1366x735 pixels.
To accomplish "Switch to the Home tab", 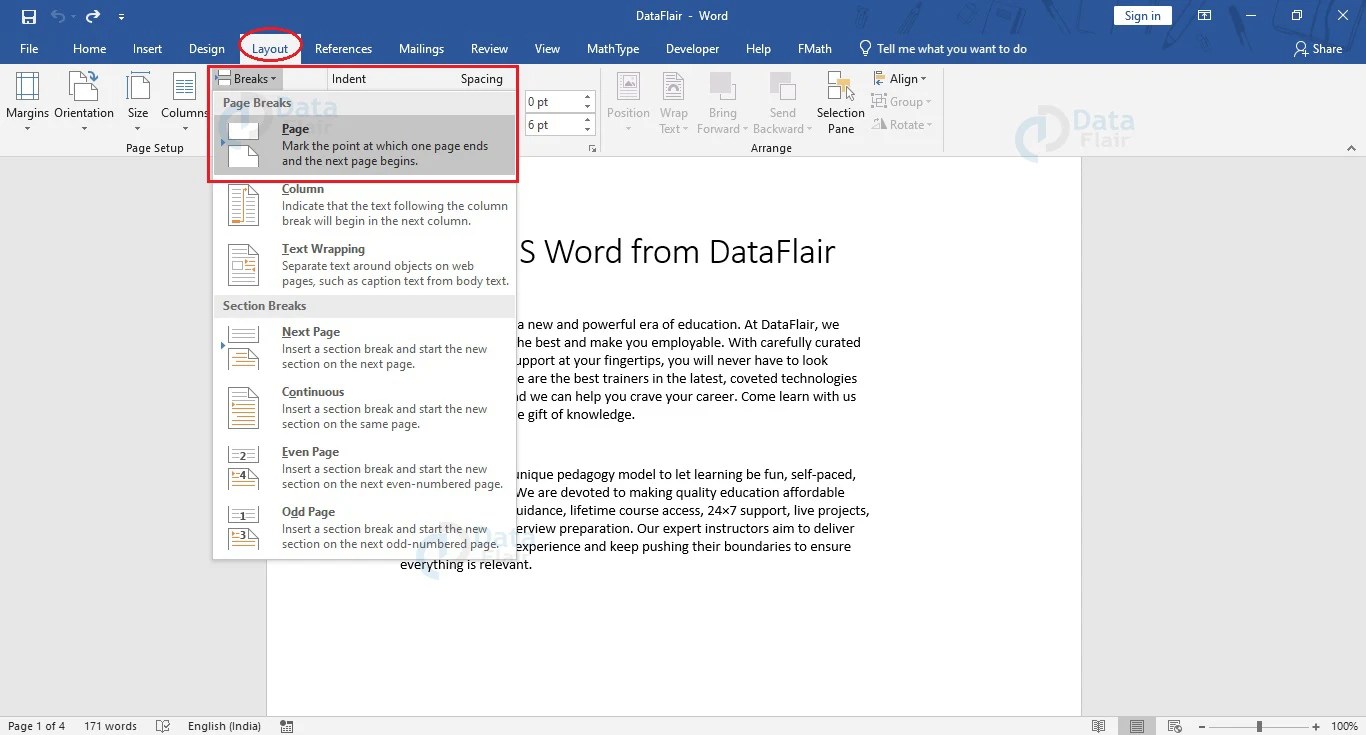I will click(x=89, y=49).
